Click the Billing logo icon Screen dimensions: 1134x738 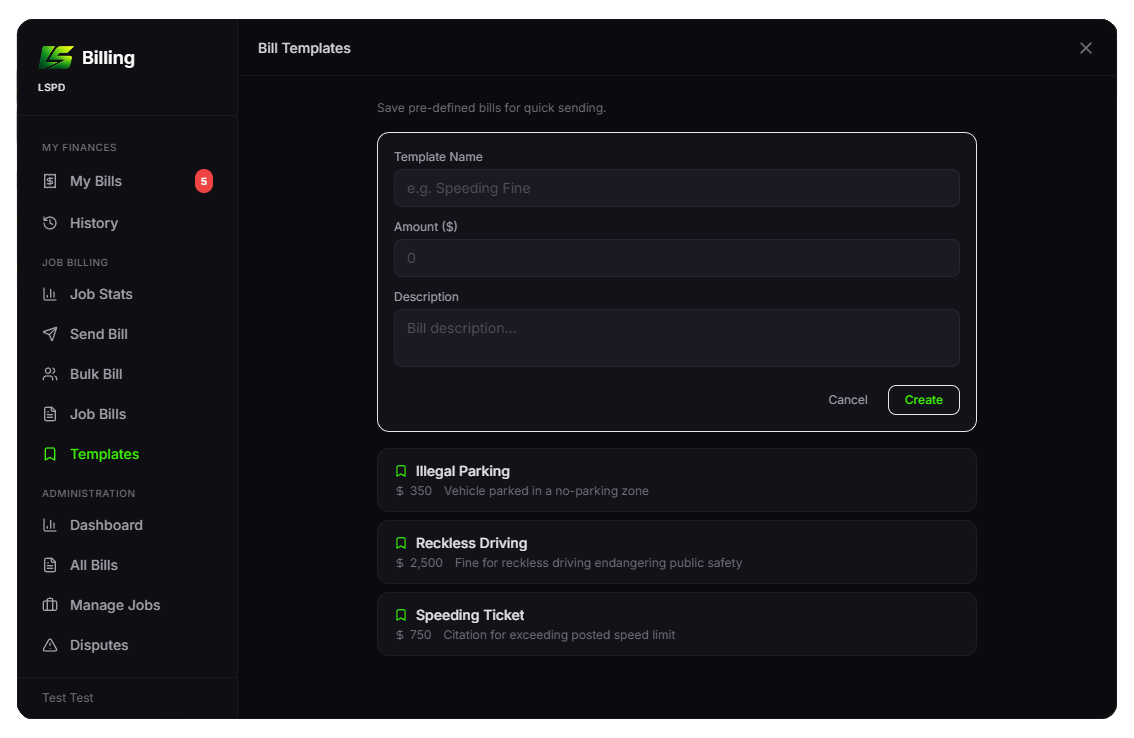pyautogui.click(x=56, y=57)
